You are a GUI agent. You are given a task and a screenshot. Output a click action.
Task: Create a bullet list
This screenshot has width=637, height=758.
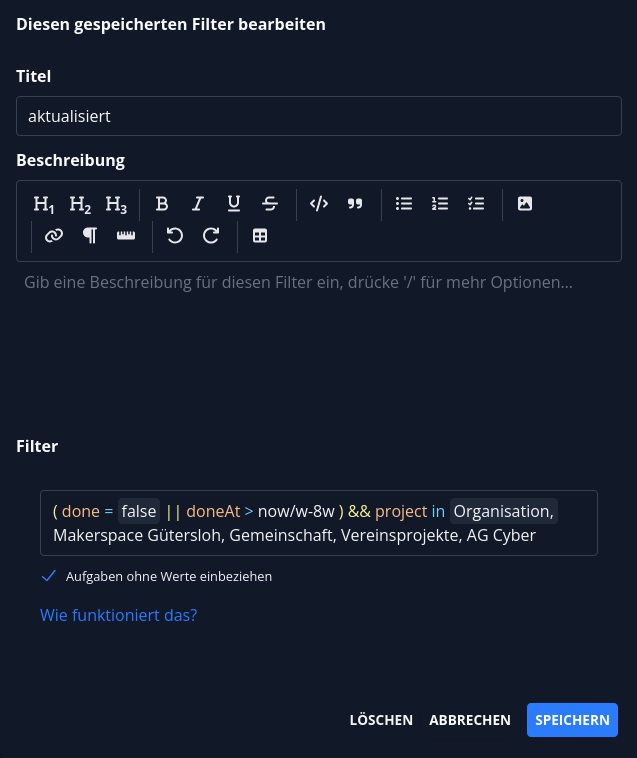pyautogui.click(x=404, y=204)
